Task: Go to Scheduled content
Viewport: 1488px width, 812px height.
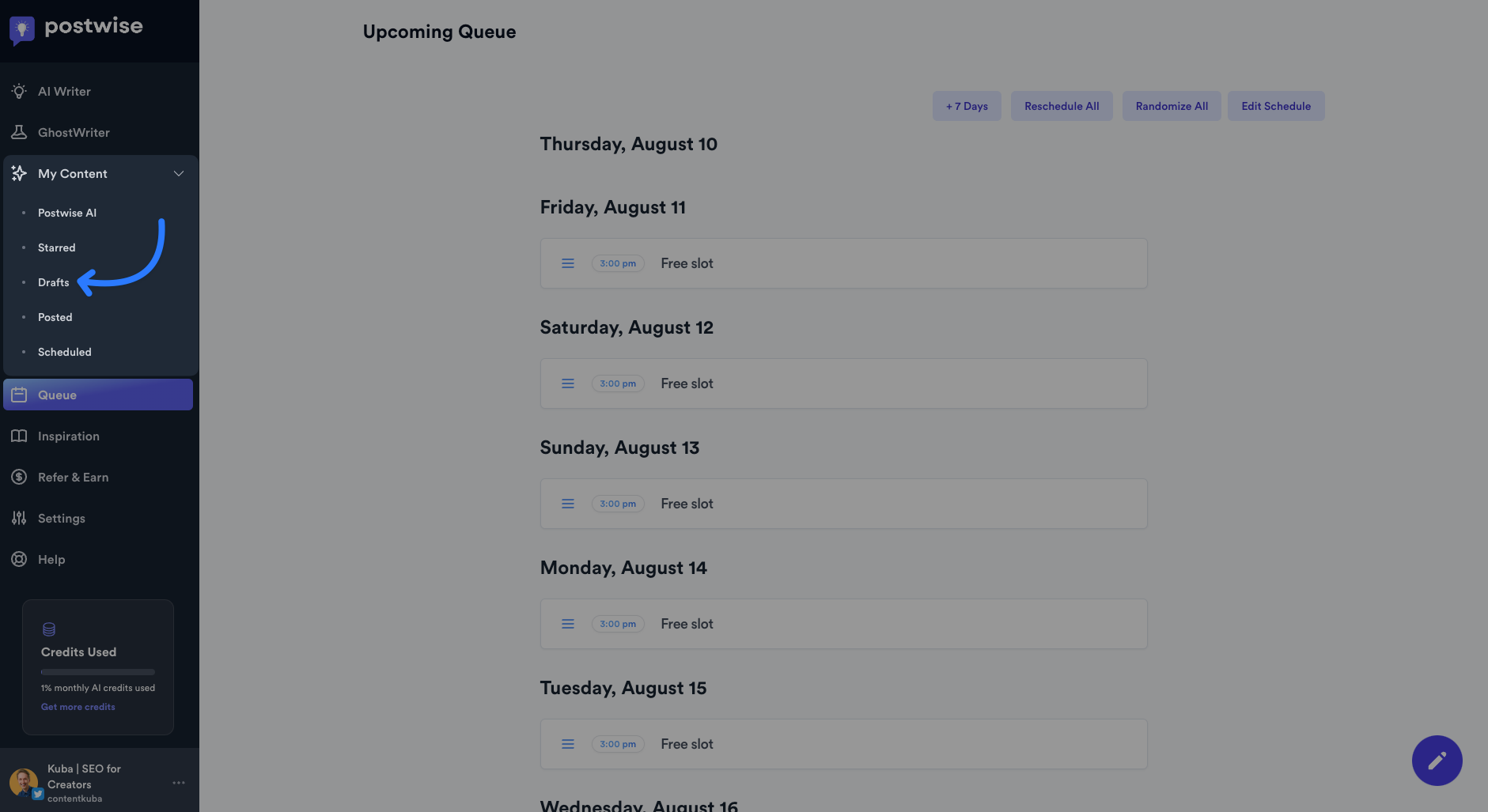Action: (65, 352)
